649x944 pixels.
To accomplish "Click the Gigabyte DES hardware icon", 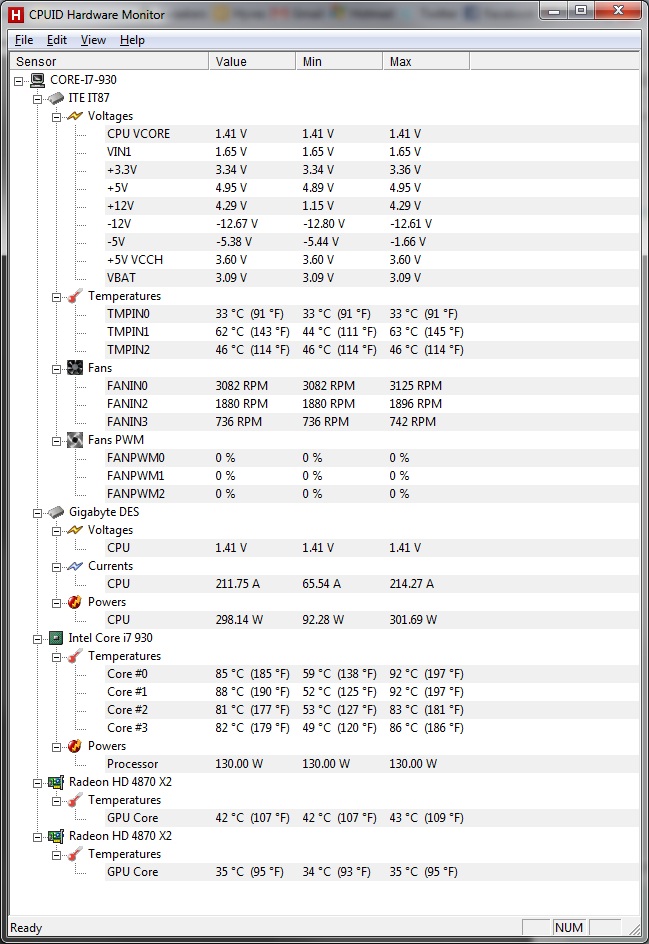I will (x=56, y=512).
